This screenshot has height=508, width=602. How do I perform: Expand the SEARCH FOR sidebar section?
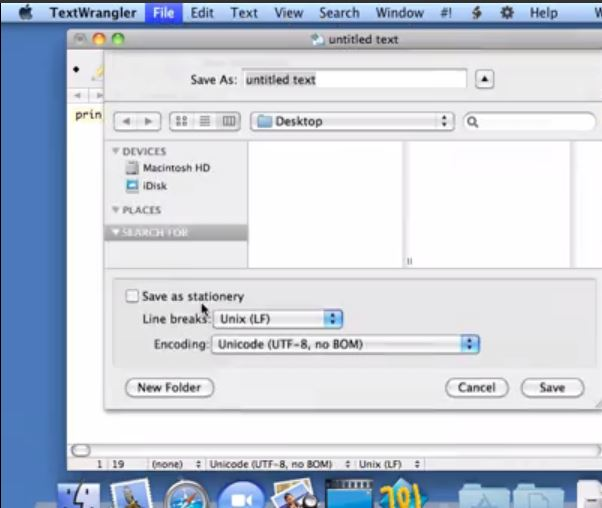click(116, 232)
